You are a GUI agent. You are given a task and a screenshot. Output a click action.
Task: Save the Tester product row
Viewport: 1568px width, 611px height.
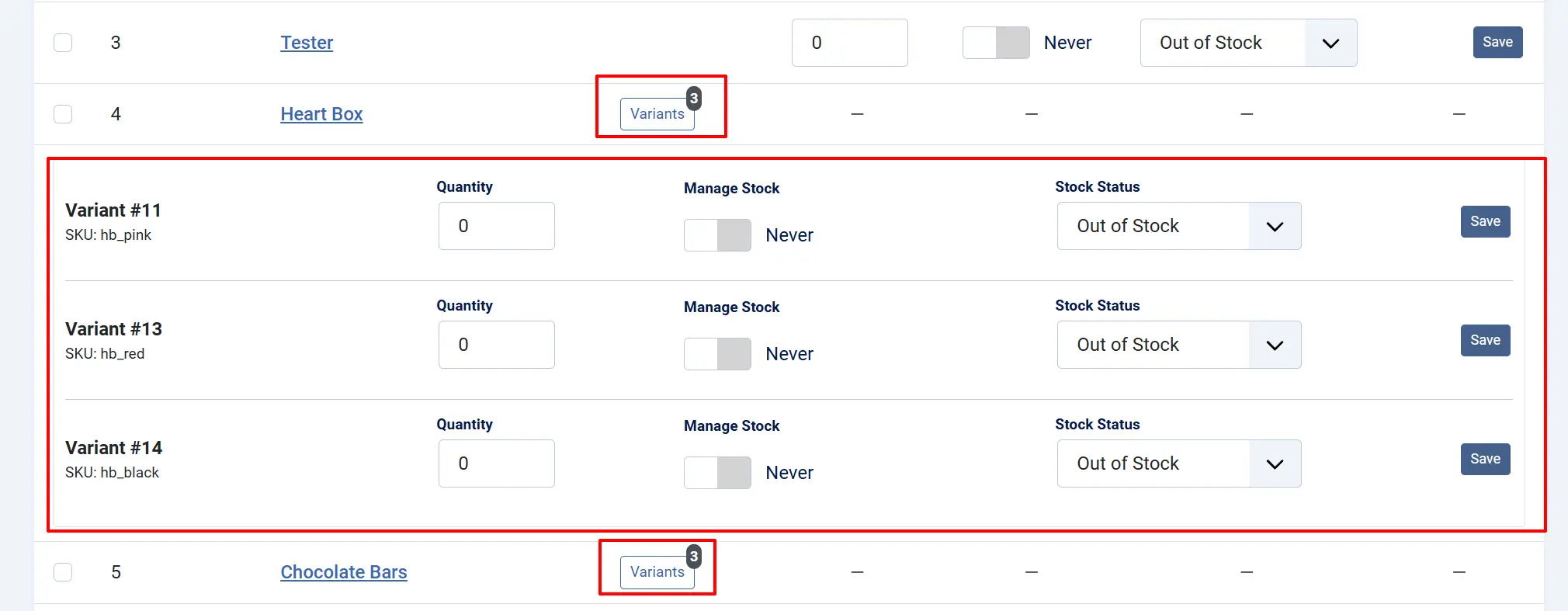tap(1497, 42)
